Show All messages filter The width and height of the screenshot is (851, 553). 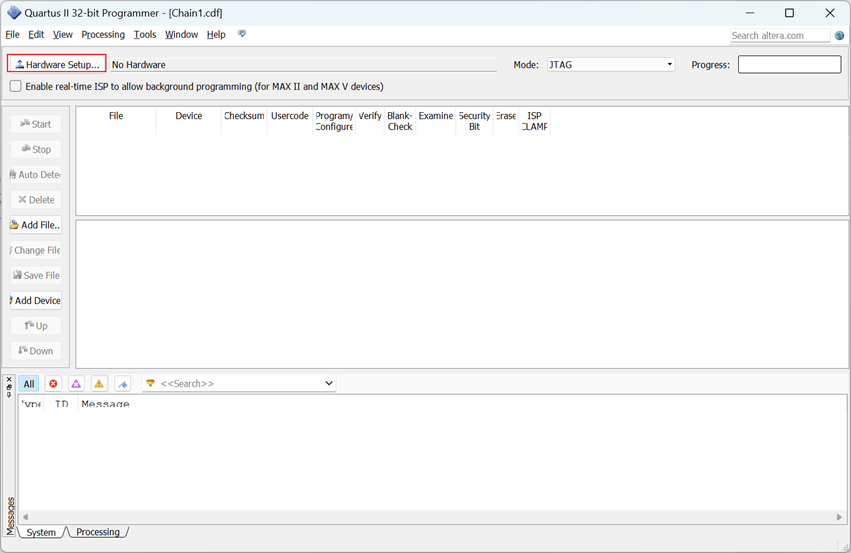[29, 384]
